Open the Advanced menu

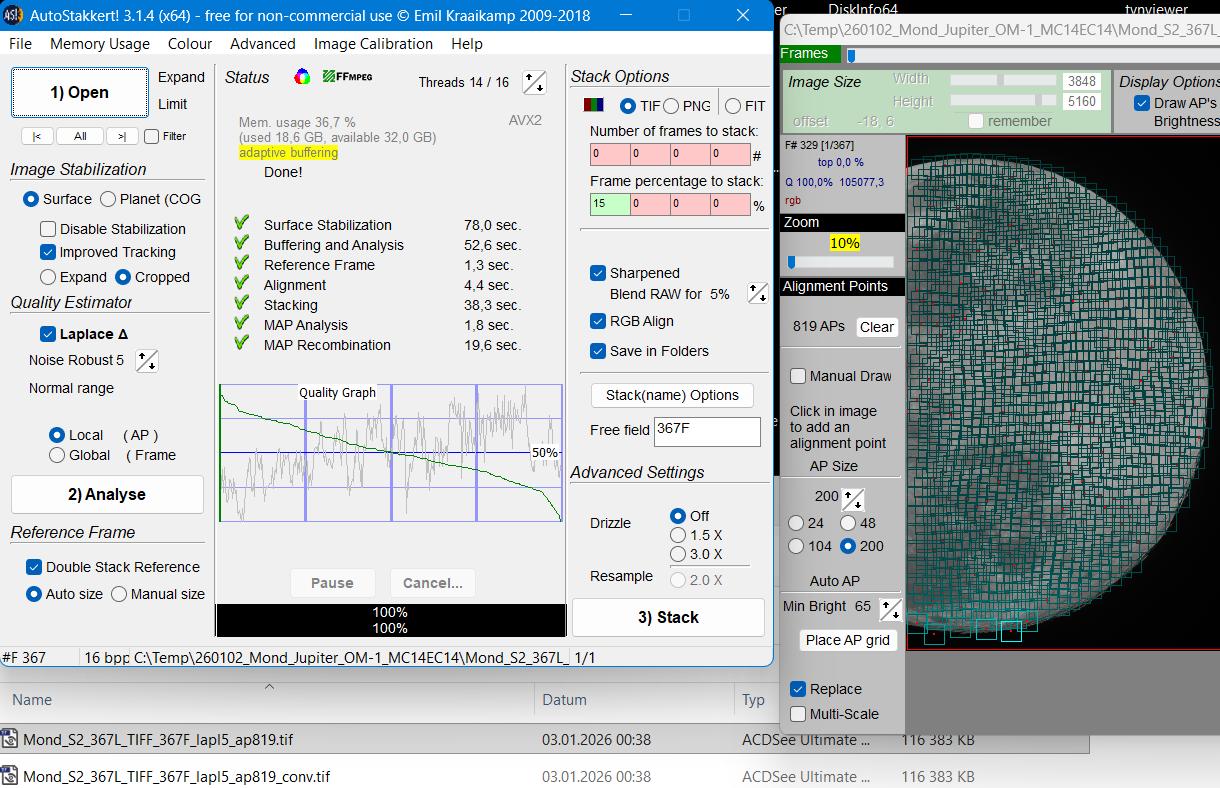[x=262, y=44]
